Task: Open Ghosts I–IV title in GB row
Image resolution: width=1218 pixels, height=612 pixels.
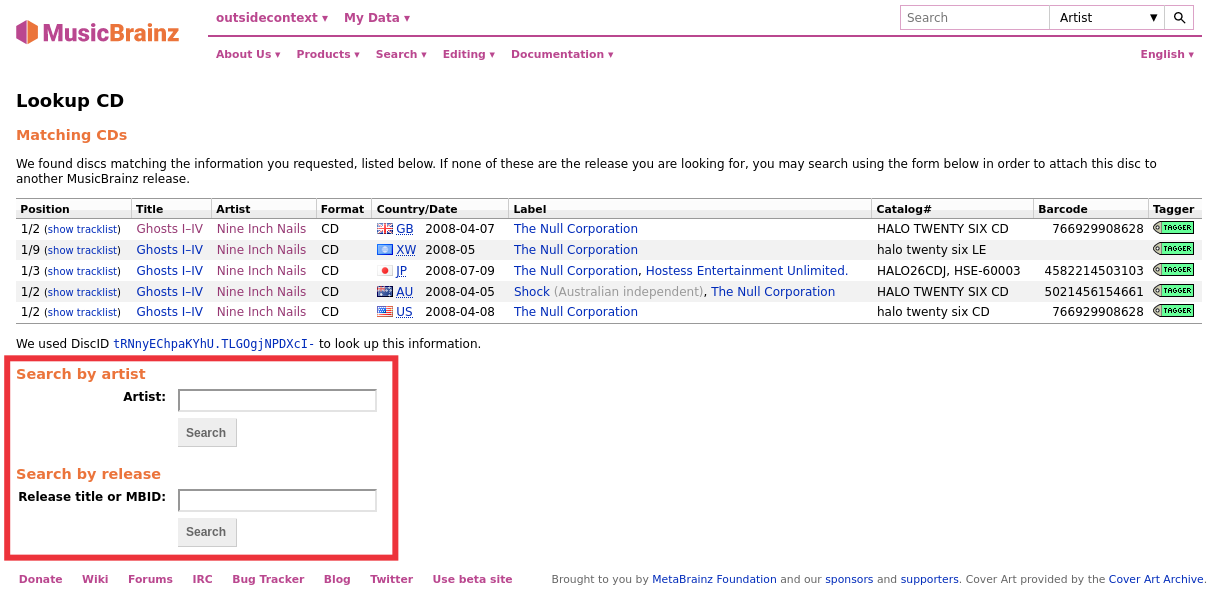Action: [x=170, y=229]
